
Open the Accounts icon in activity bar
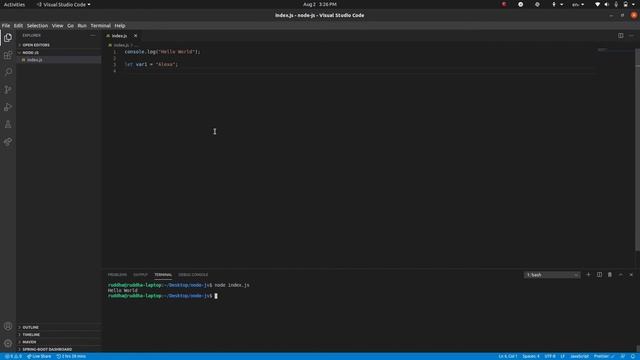pyautogui.click(x=8, y=326)
